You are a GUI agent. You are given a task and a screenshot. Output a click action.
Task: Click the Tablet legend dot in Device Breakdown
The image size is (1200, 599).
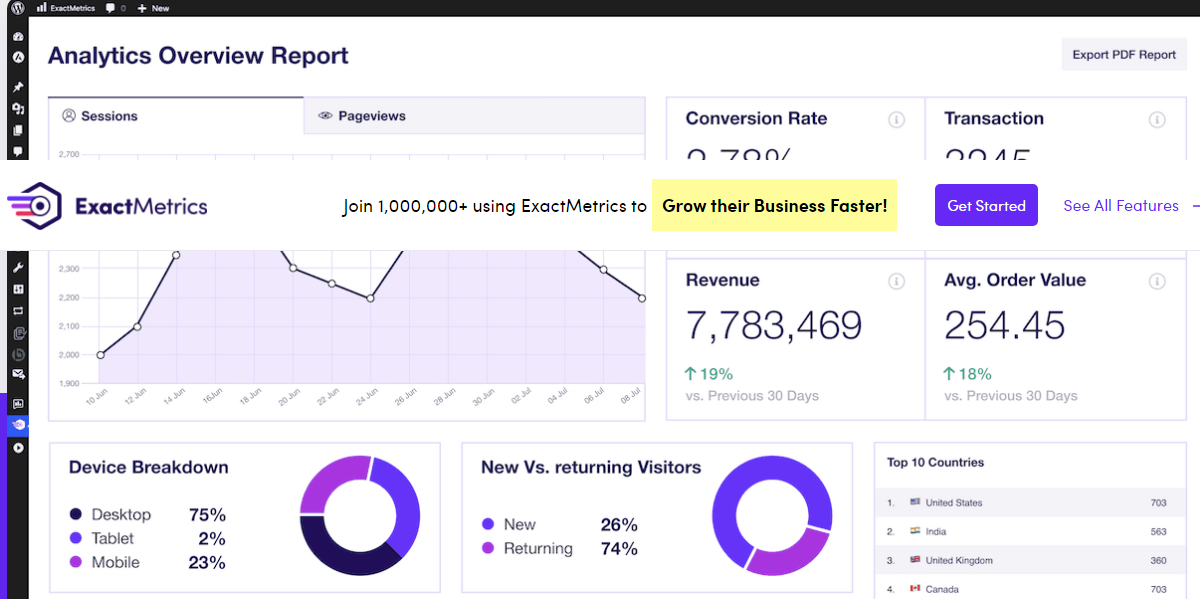tap(76, 538)
